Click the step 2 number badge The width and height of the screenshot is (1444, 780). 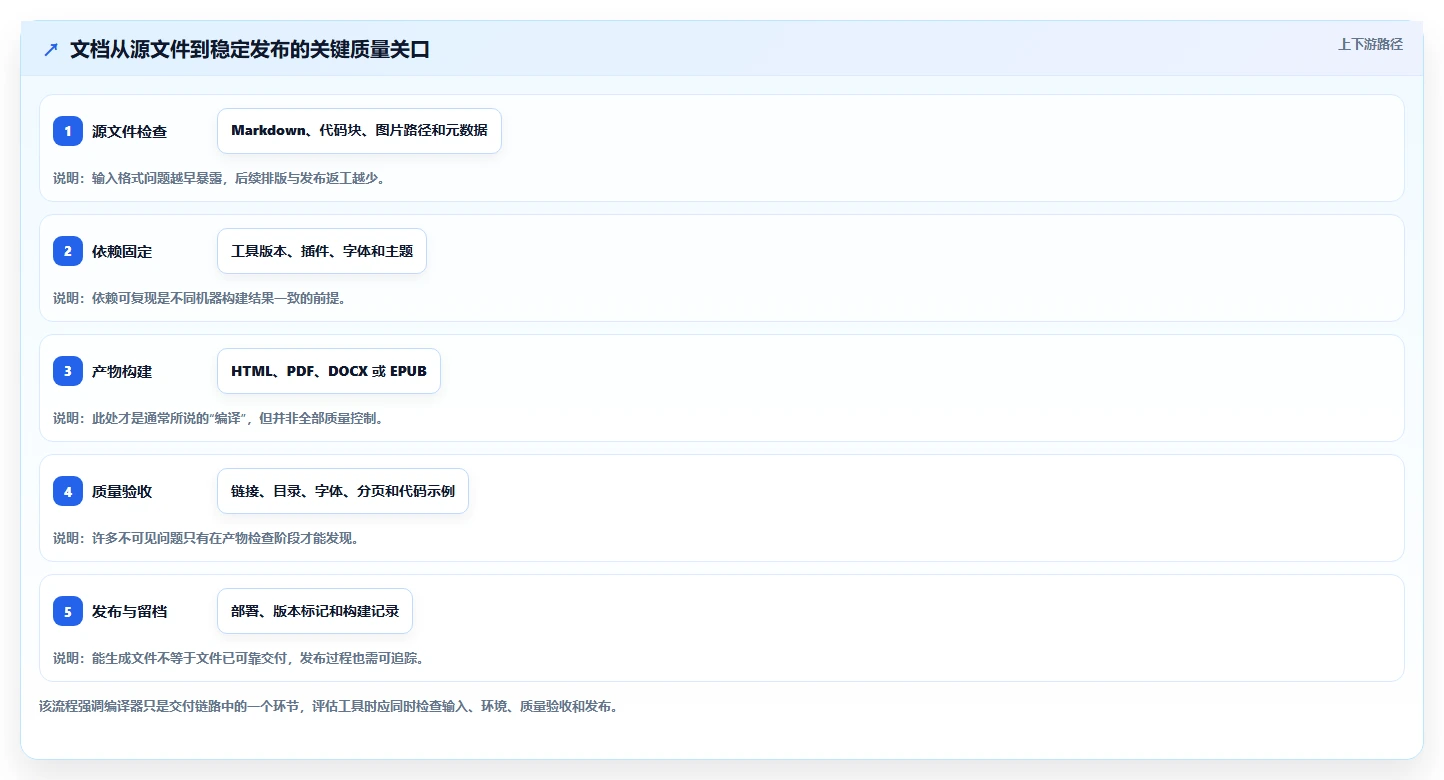(x=68, y=251)
